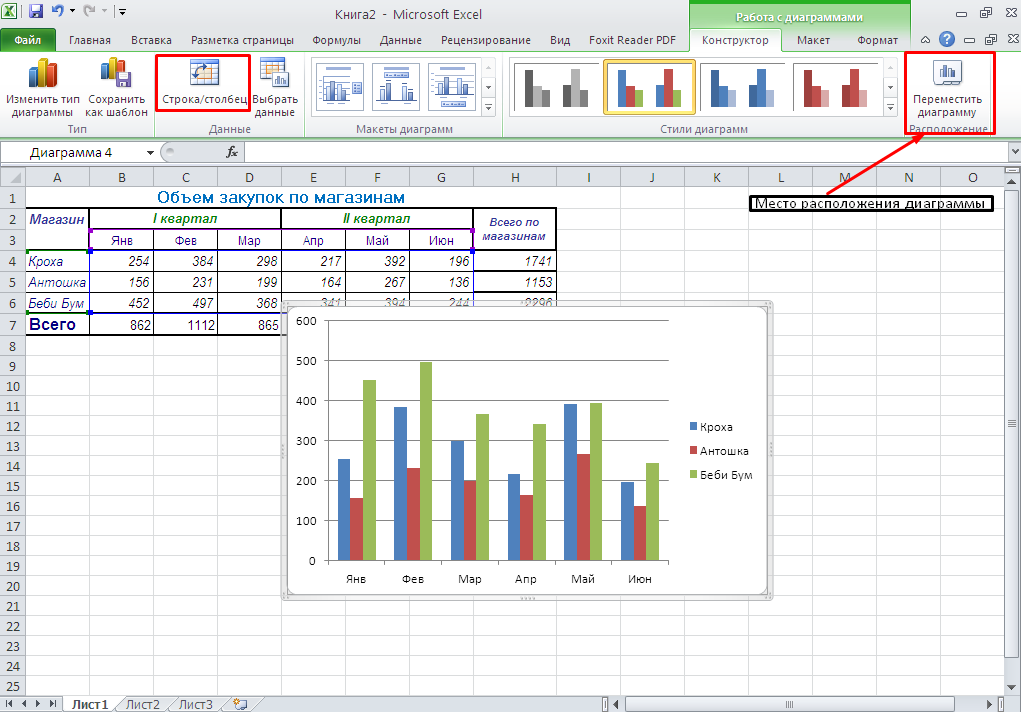Switch to sheet Лист2
Image resolution: width=1021 pixels, height=712 pixels.
[142, 704]
